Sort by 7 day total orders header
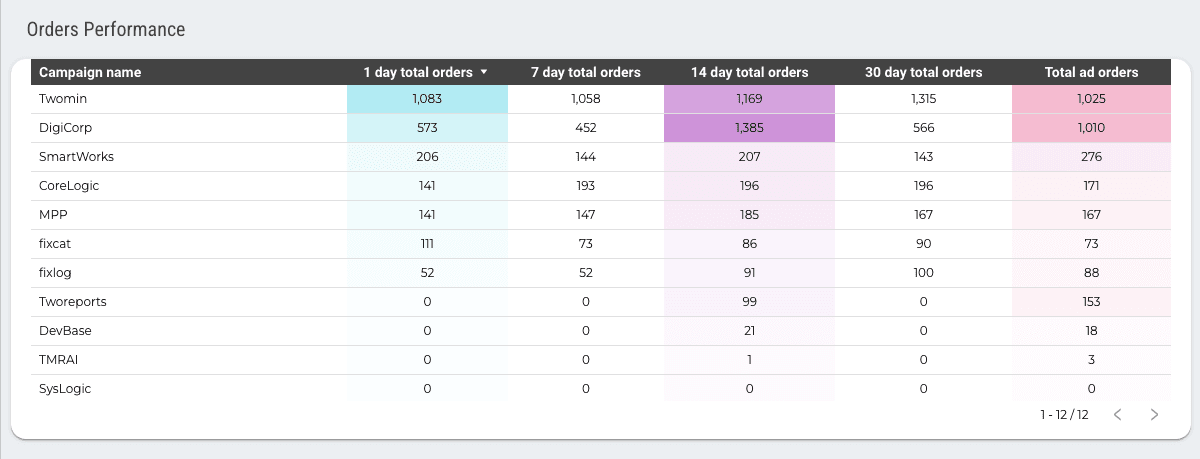Image resolution: width=1200 pixels, height=459 pixels. [x=585, y=72]
